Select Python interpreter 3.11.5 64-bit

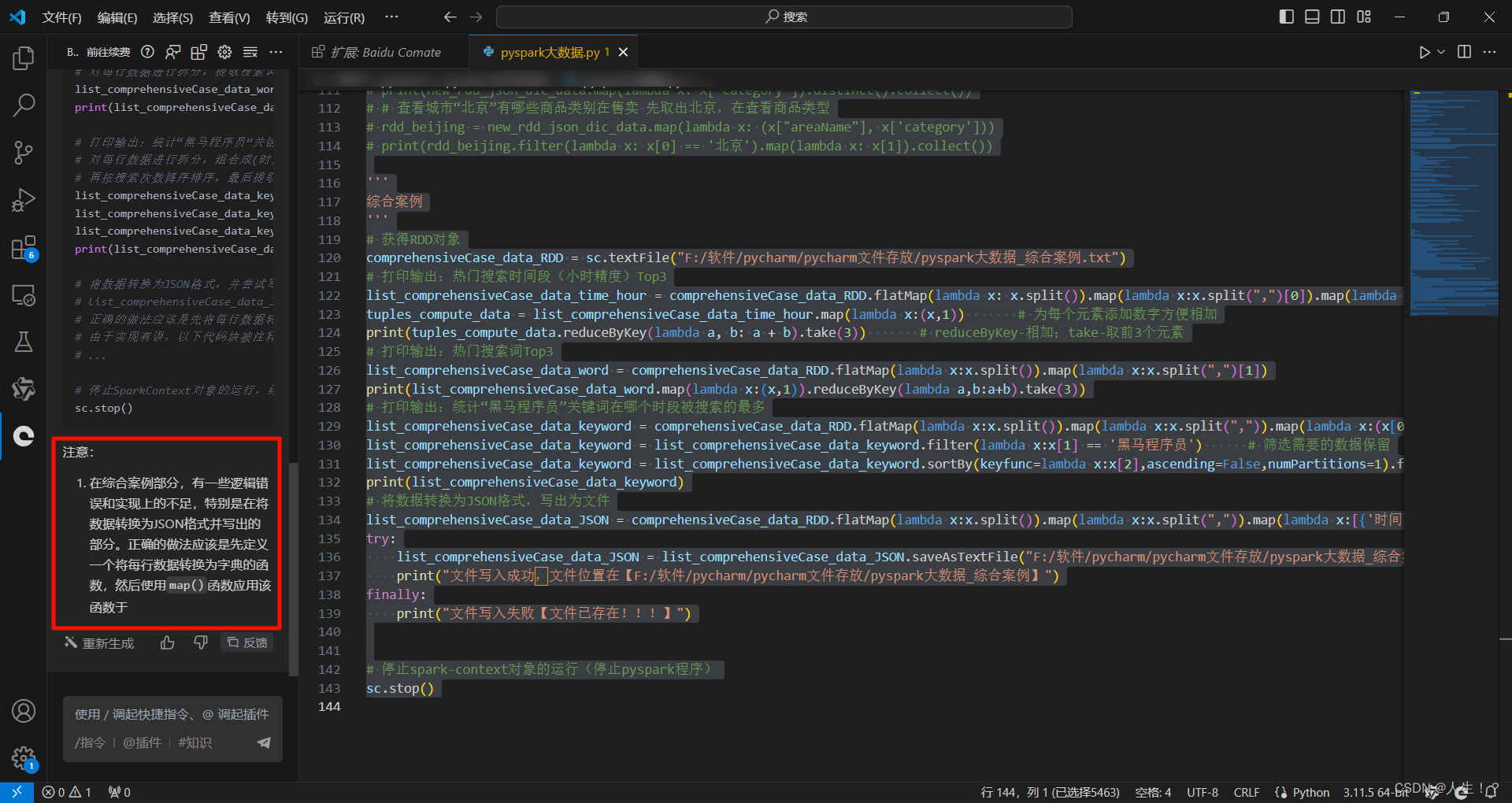pyautogui.click(x=1377, y=792)
